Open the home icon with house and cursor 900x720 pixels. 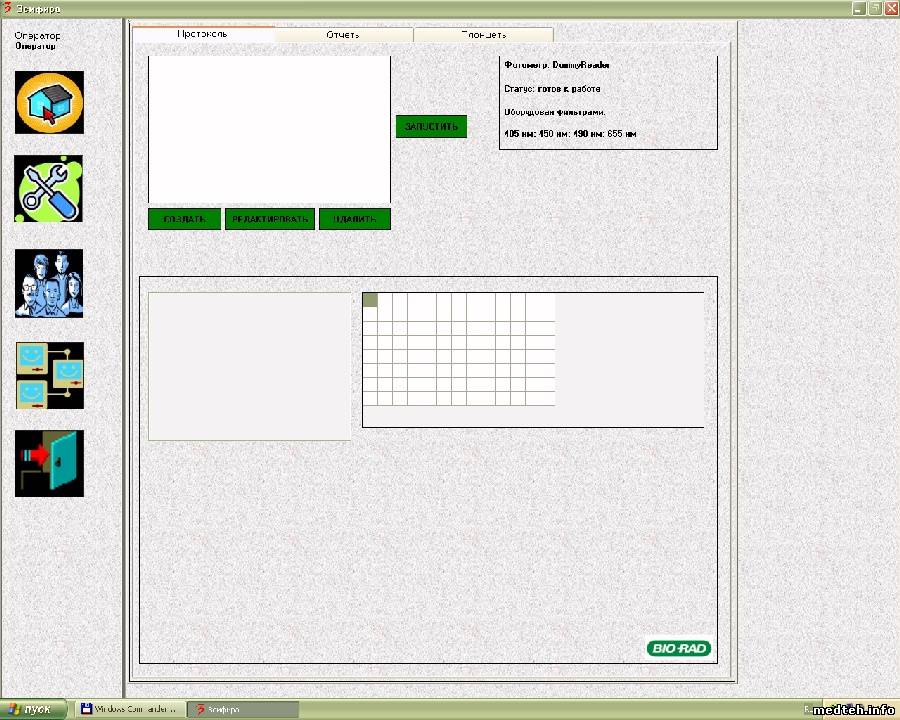tap(49, 102)
